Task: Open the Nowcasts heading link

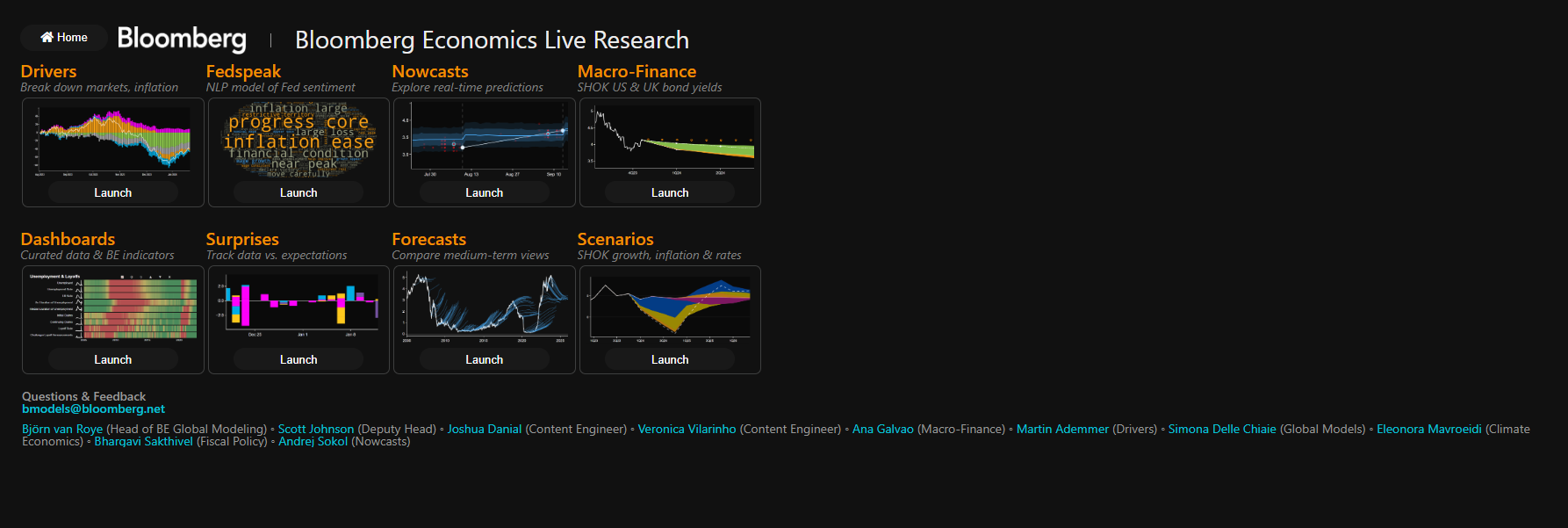Action: click(430, 71)
